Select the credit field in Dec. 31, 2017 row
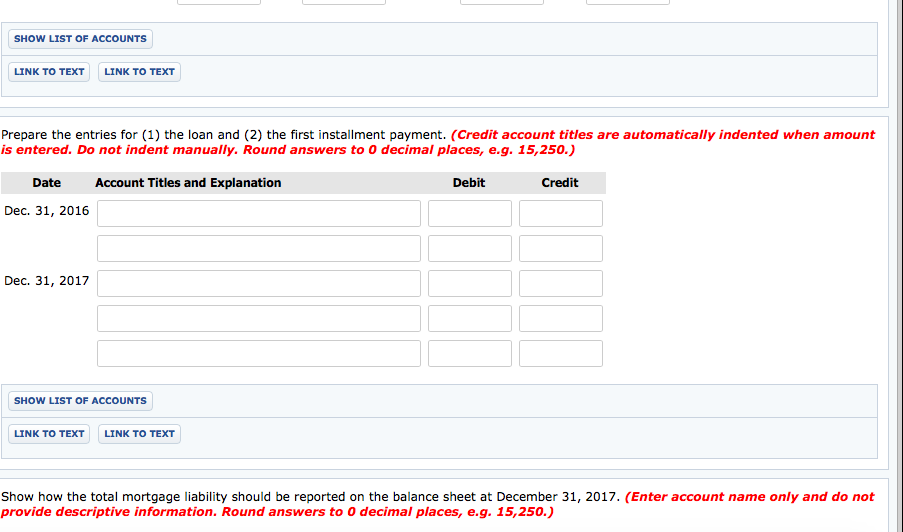The height and width of the screenshot is (532, 903). tap(561, 284)
